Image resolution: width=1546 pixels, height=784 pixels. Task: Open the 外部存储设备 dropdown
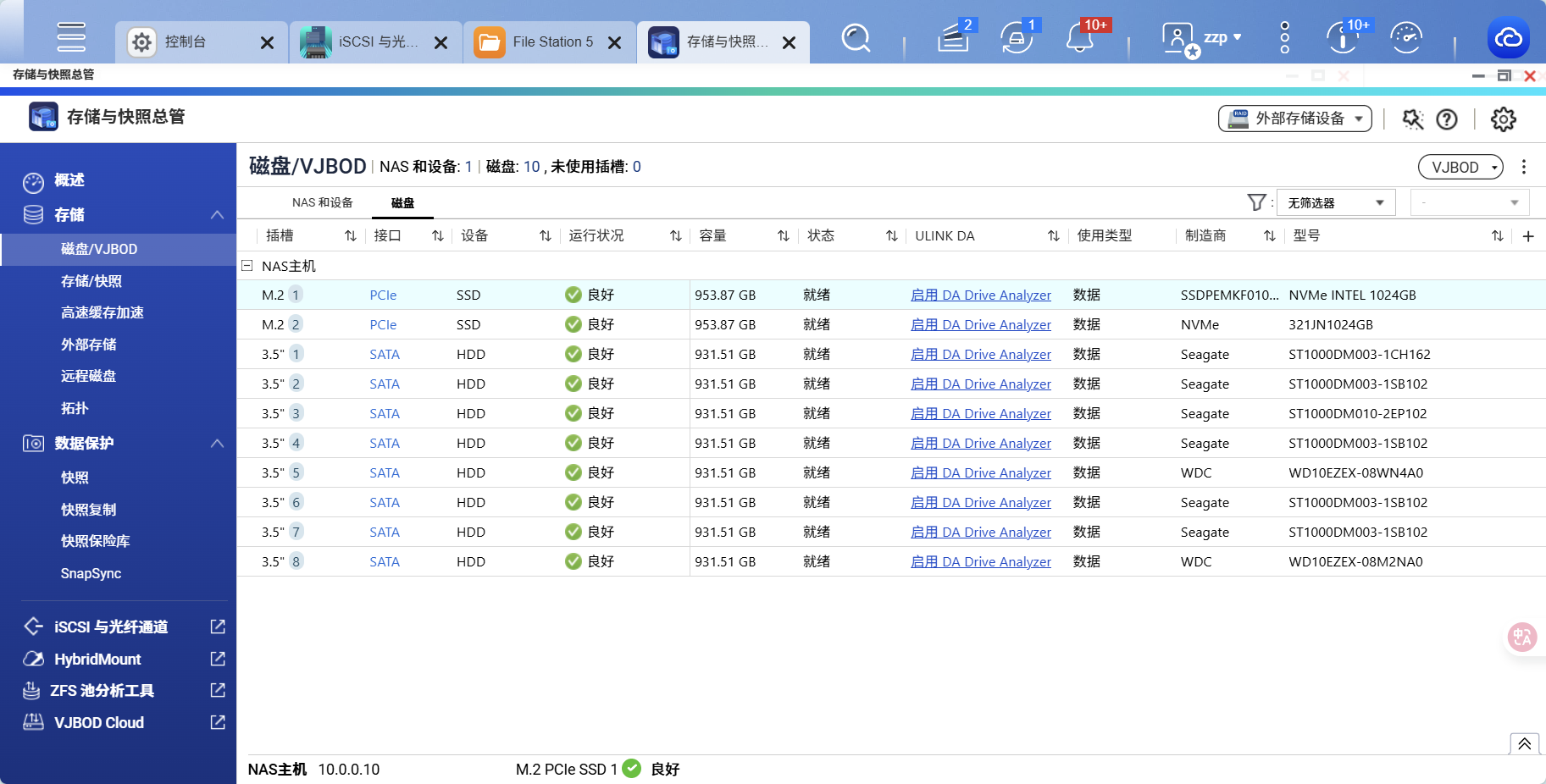1294,119
